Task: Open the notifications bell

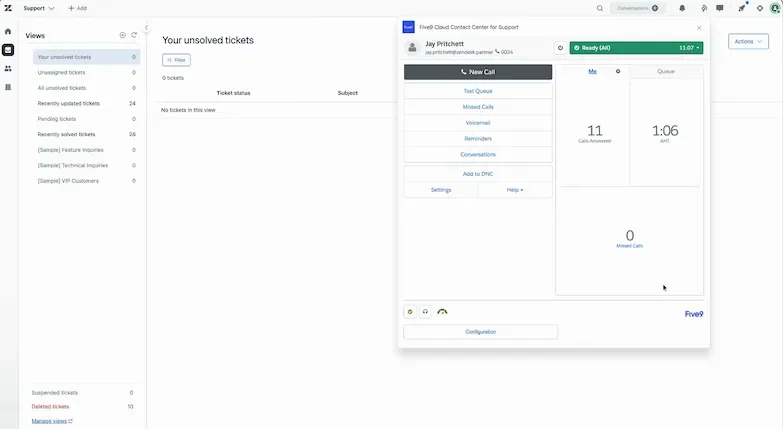Action: (x=682, y=8)
